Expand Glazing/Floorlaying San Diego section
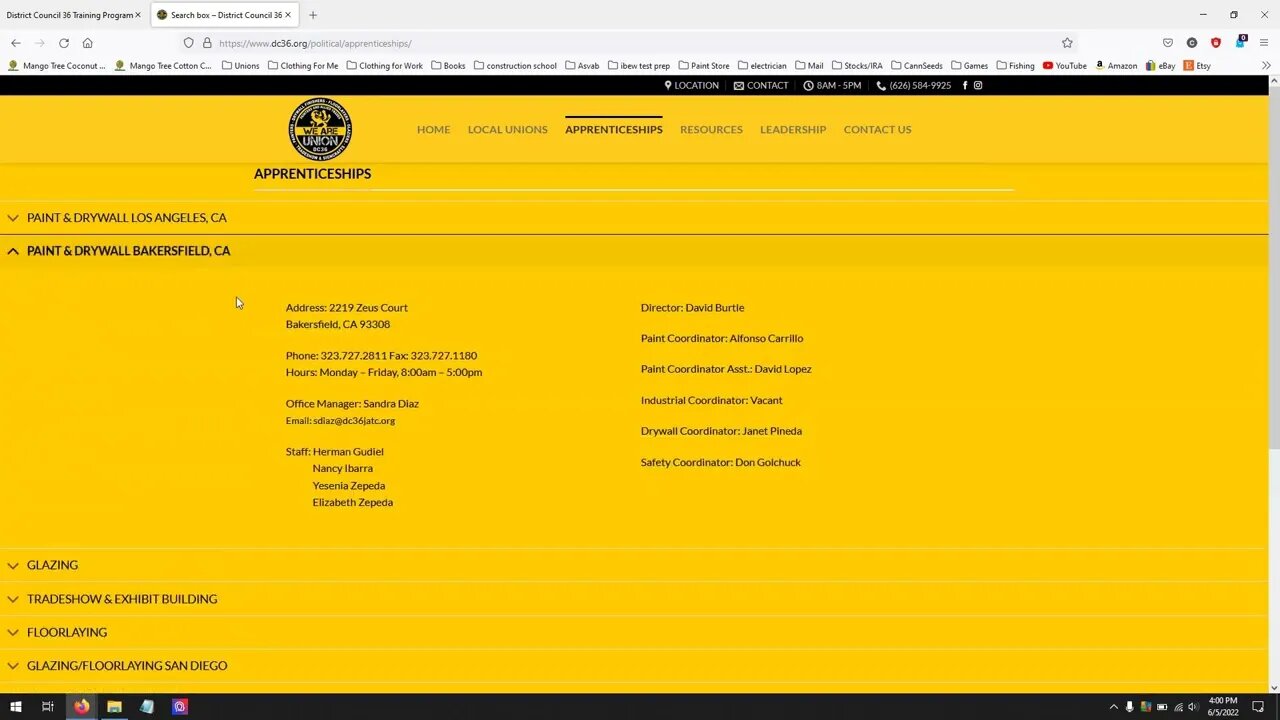Screen dimensions: 1280x720 coord(634,665)
